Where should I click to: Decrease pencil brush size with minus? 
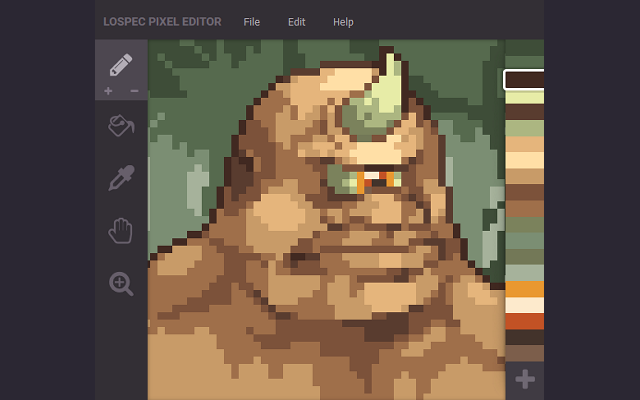click(134, 91)
